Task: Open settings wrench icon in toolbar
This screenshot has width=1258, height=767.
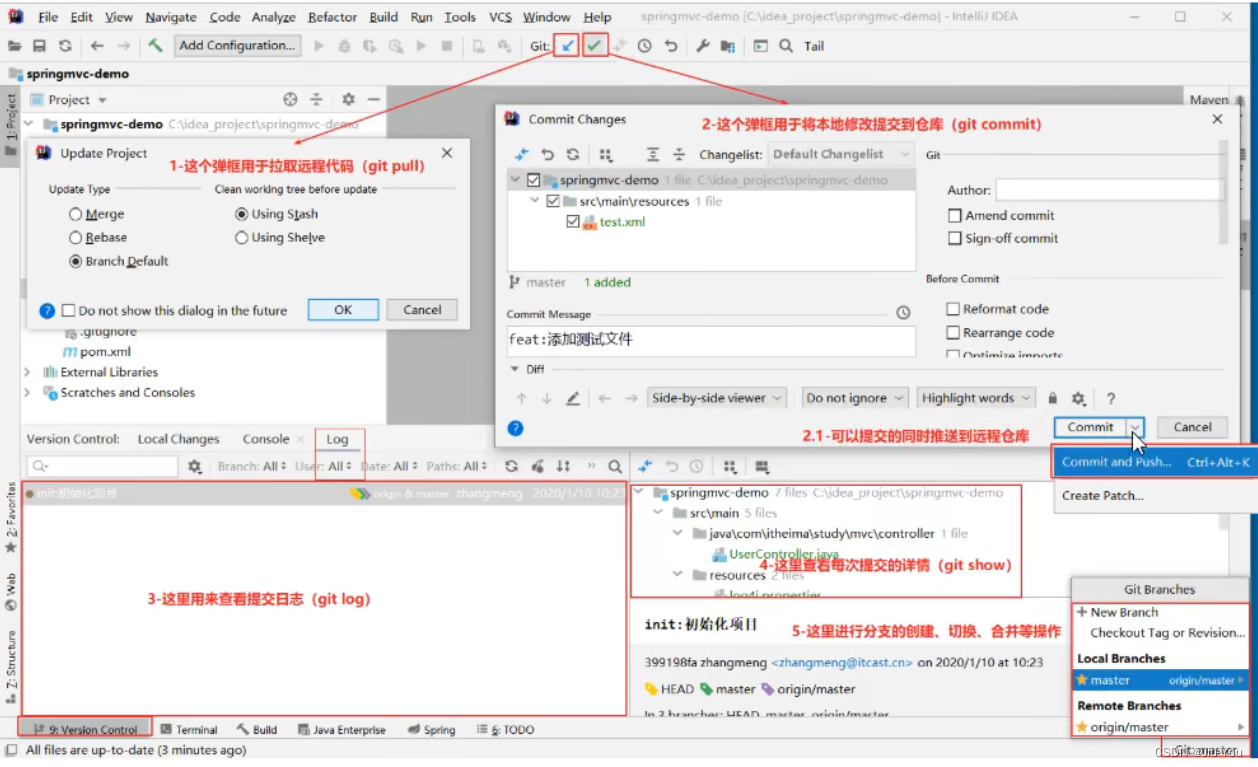Action: (702, 46)
